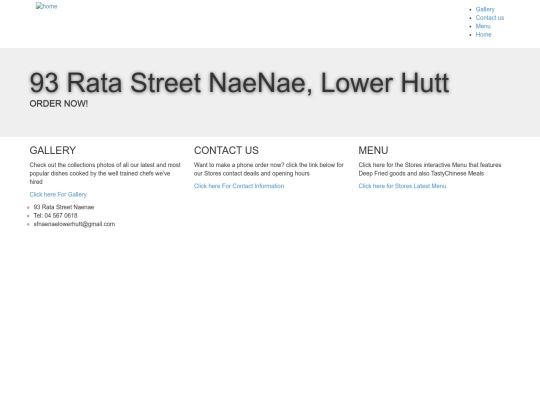Click the paragraph about the Stores interactive Menu
This screenshot has width=540, height=405.
click(430, 169)
